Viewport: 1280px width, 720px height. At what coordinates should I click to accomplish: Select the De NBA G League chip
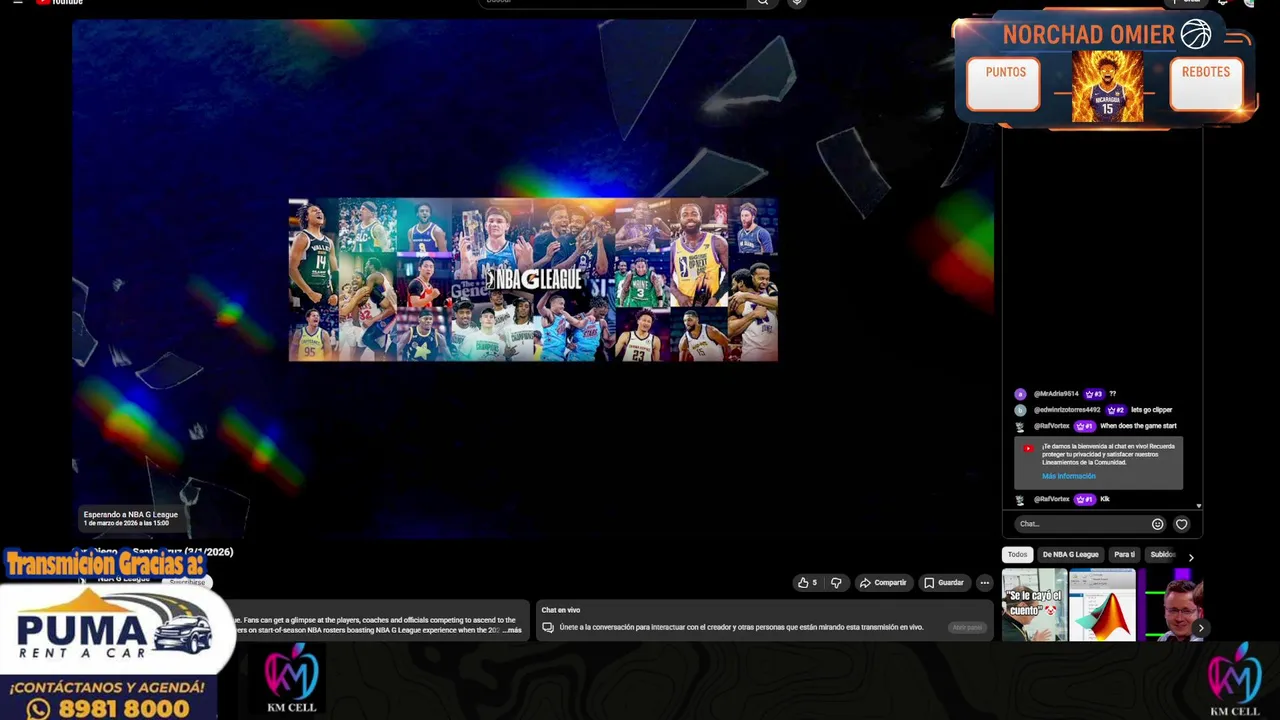click(x=1070, y=554)
